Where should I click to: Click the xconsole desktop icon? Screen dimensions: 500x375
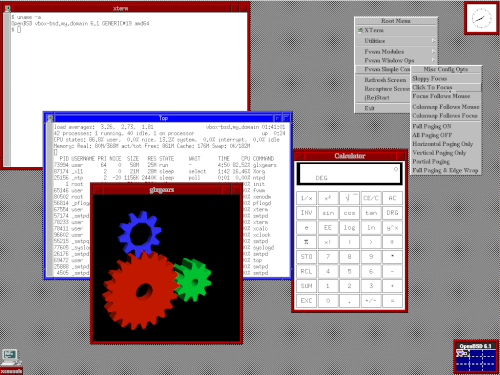tap(11, 361)
